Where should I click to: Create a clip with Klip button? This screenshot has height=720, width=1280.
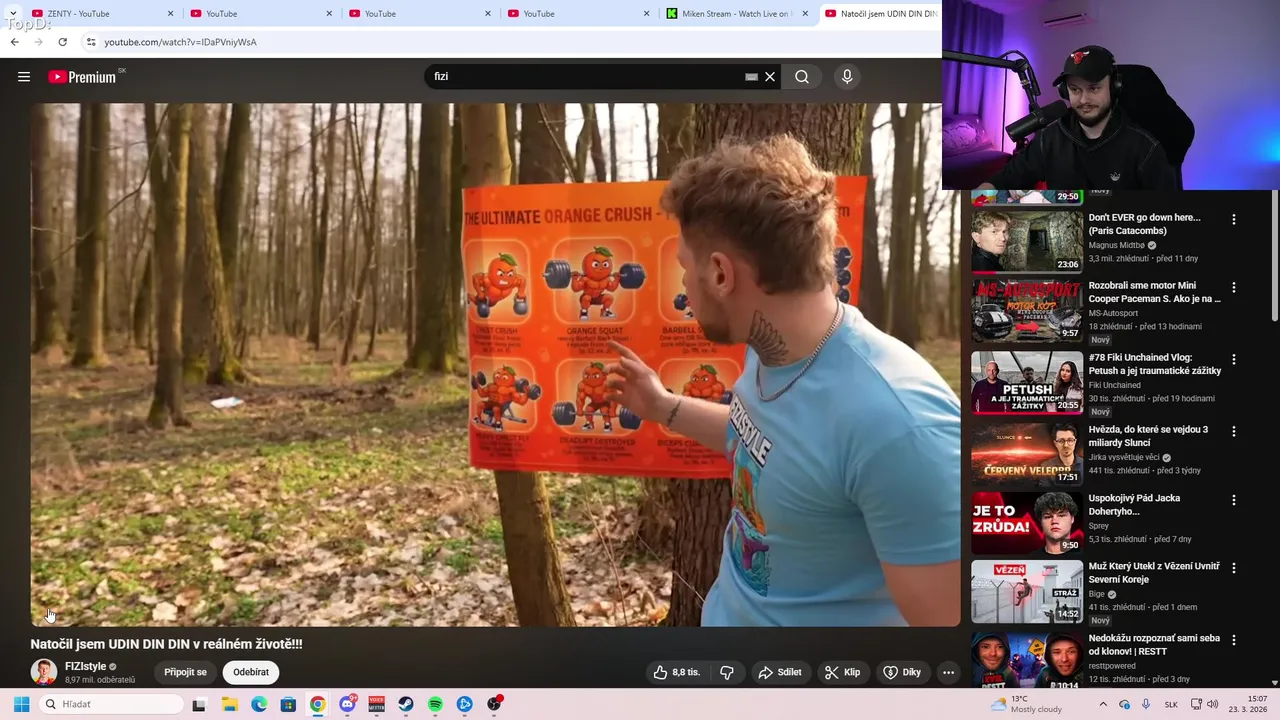click(842, 672)
